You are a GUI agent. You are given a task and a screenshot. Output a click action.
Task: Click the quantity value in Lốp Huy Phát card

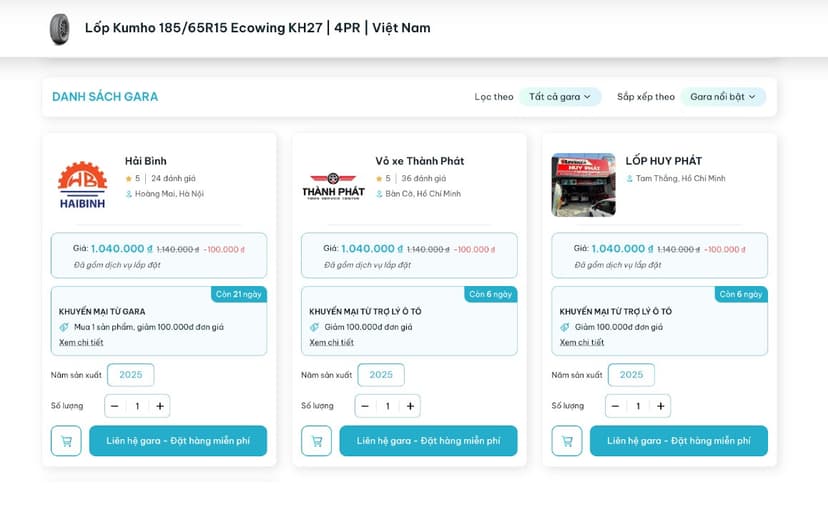pyautogui.click(x=638, y=406)
